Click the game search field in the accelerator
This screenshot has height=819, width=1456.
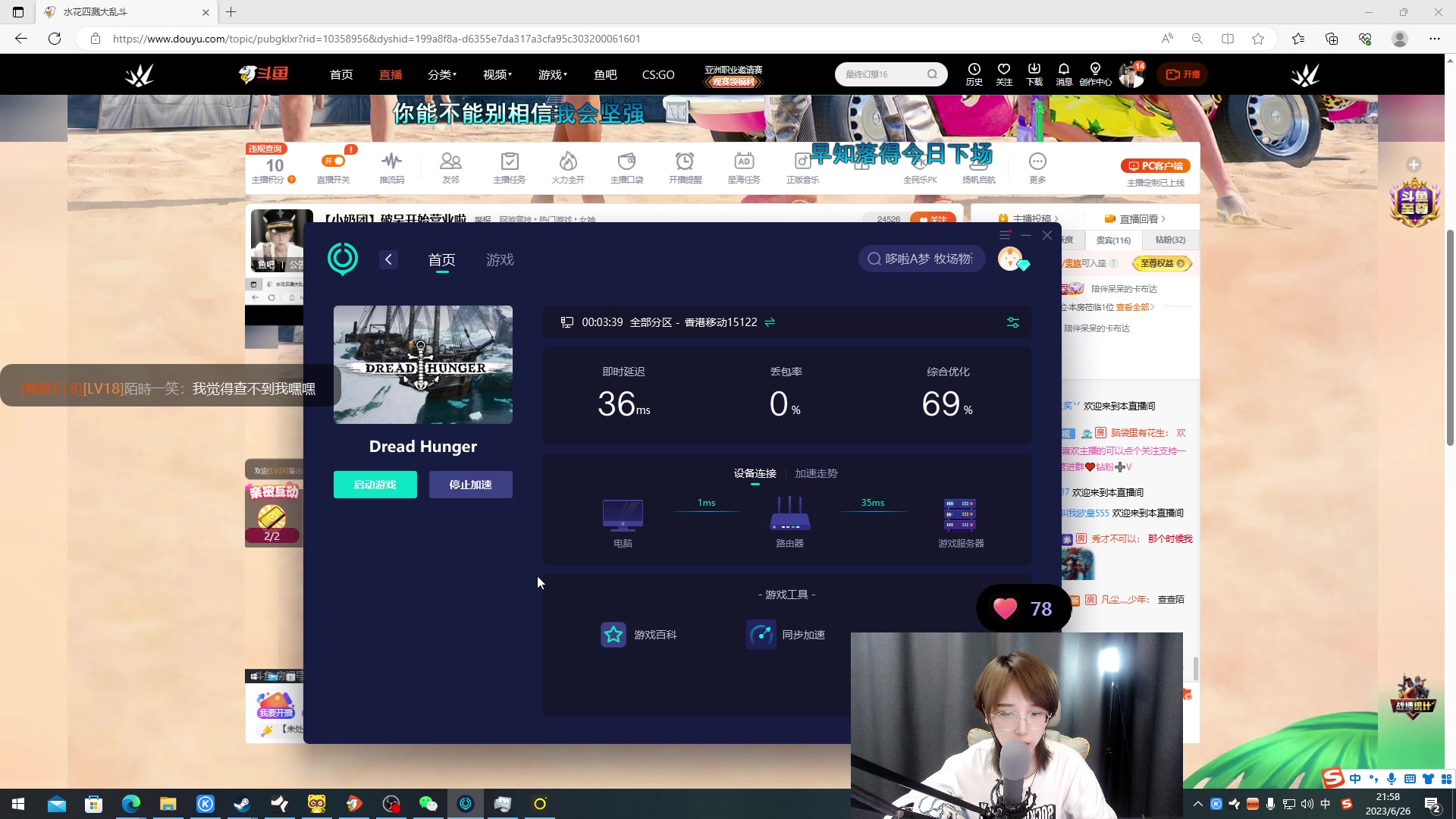[921, 259]
